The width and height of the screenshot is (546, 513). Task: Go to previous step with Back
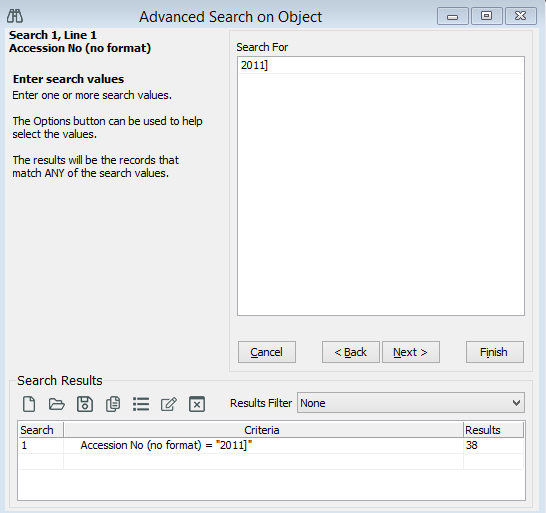tap(351, 352)
